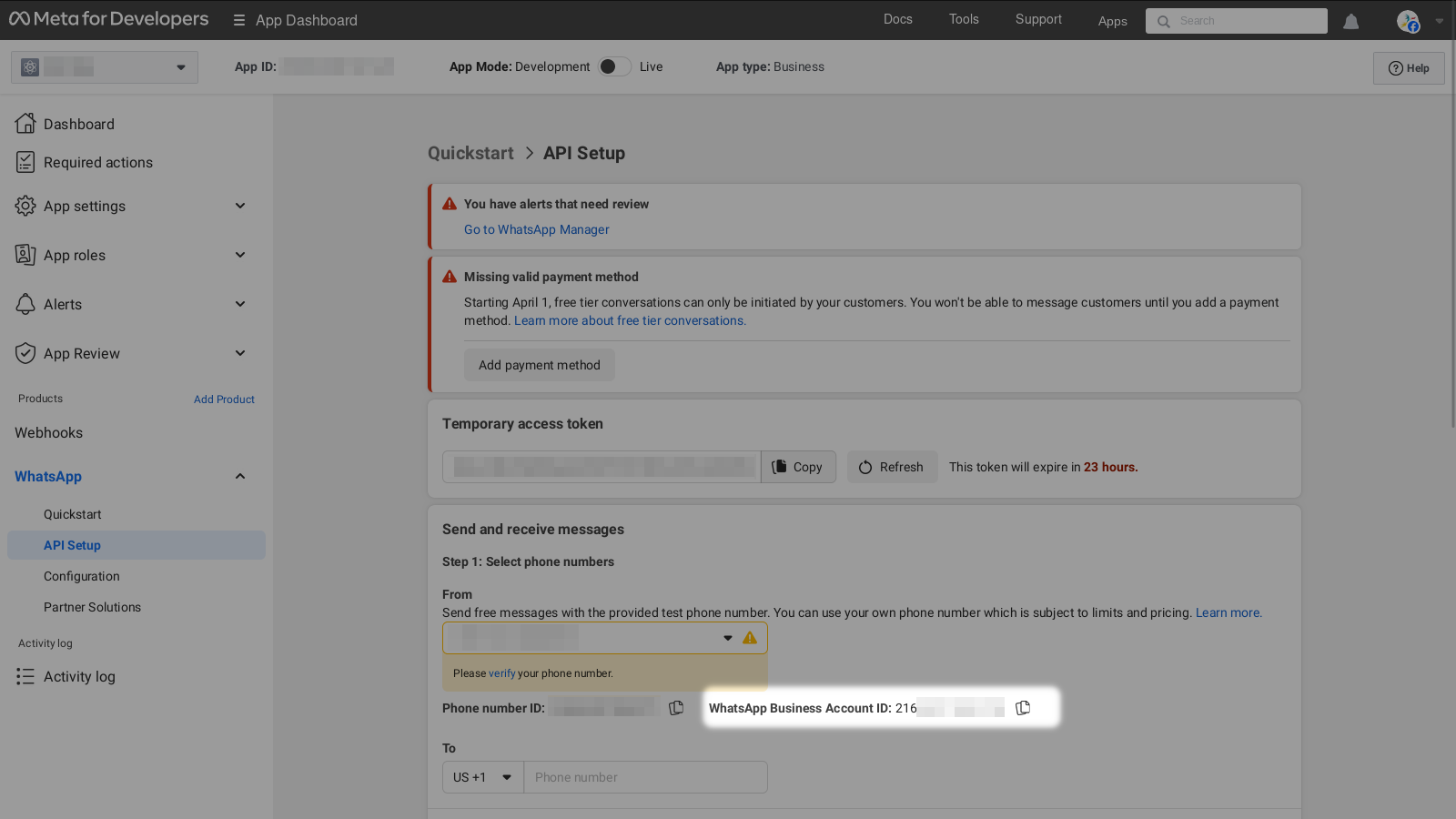This screenshot has width=1456, height=819.
Task: Click the Meta for Developers logo
Action: tap(108, 19)
